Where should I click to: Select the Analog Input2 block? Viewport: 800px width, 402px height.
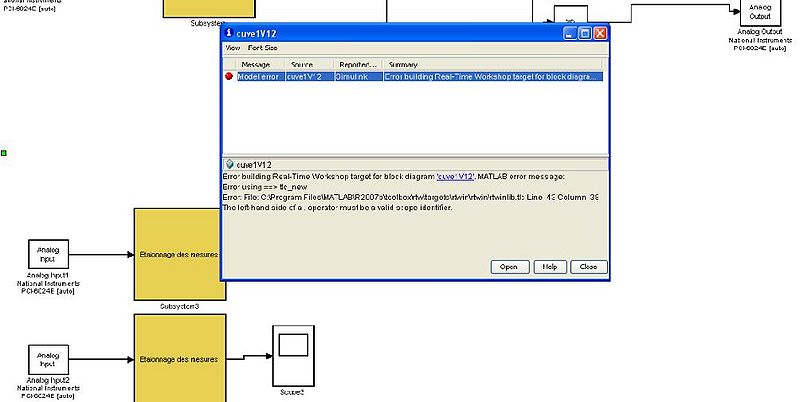coord(49,358)
